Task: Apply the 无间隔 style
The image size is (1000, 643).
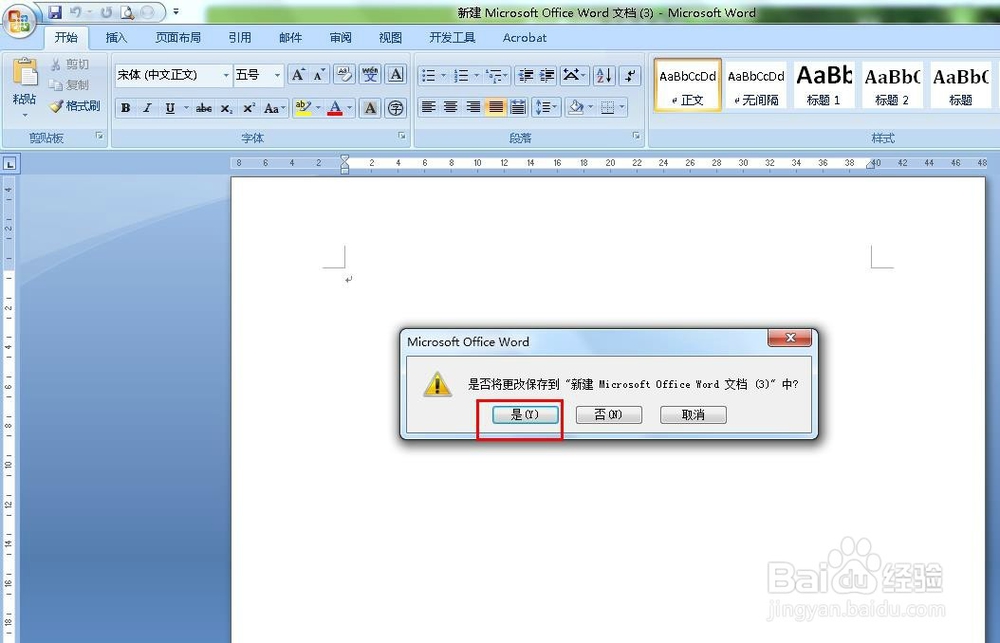Action: pyautogui.click(x=756, y=85)
